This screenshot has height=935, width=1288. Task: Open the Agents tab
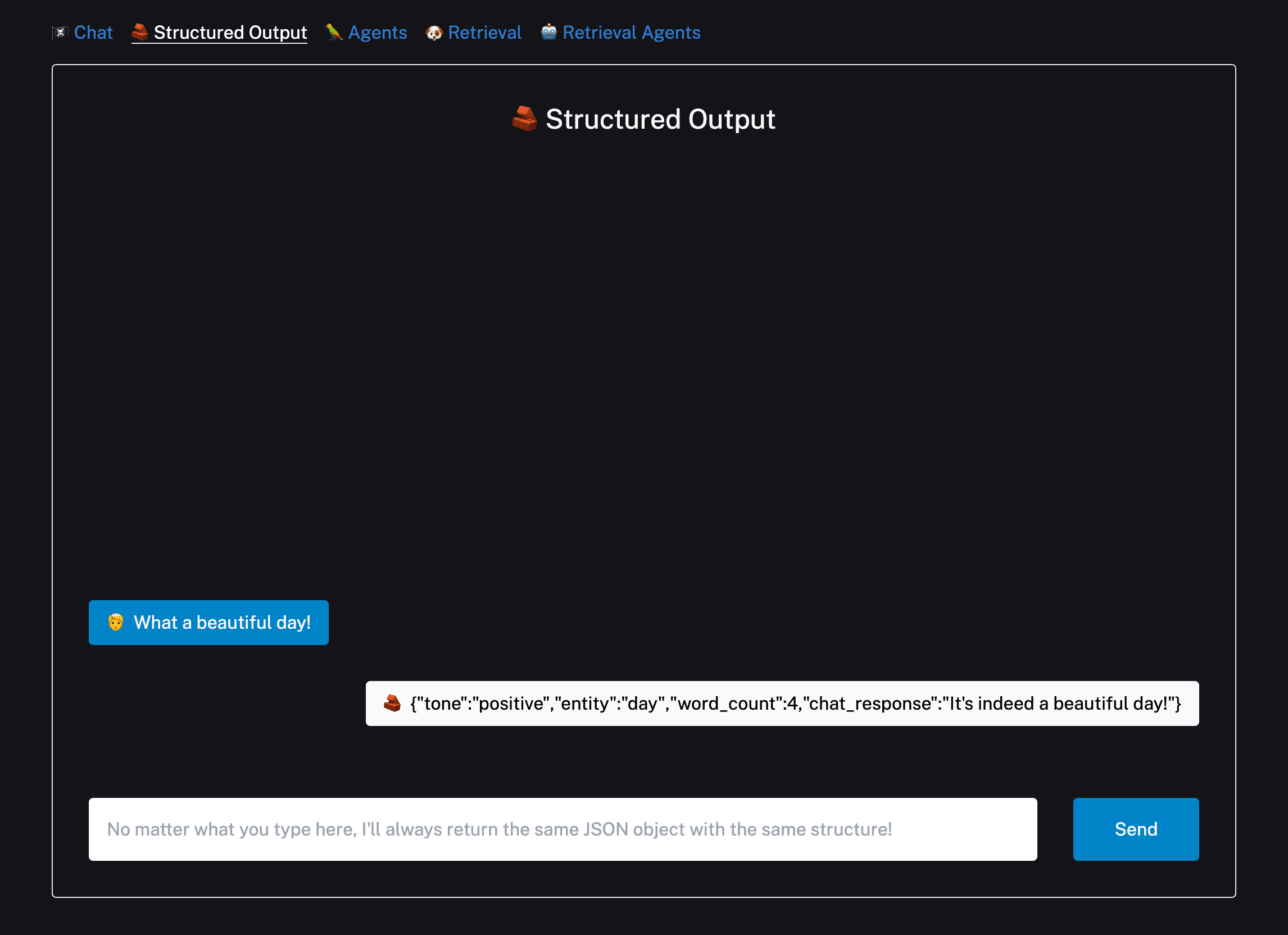(x=377, y=33)
